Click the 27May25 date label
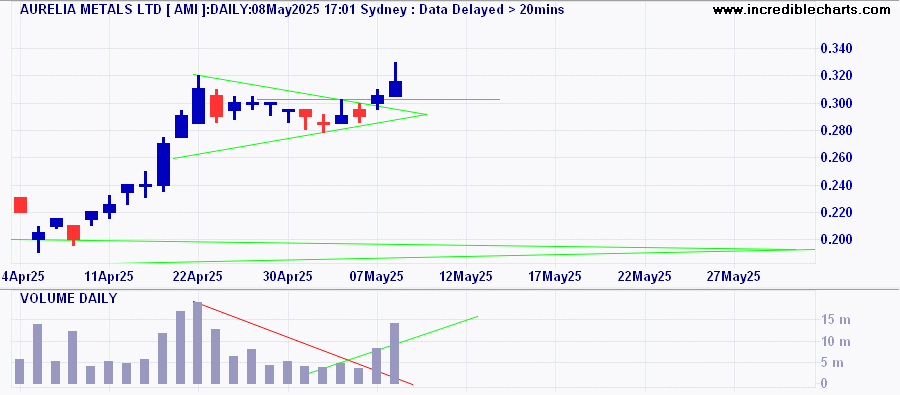The image size is (900, 395). 734,276
